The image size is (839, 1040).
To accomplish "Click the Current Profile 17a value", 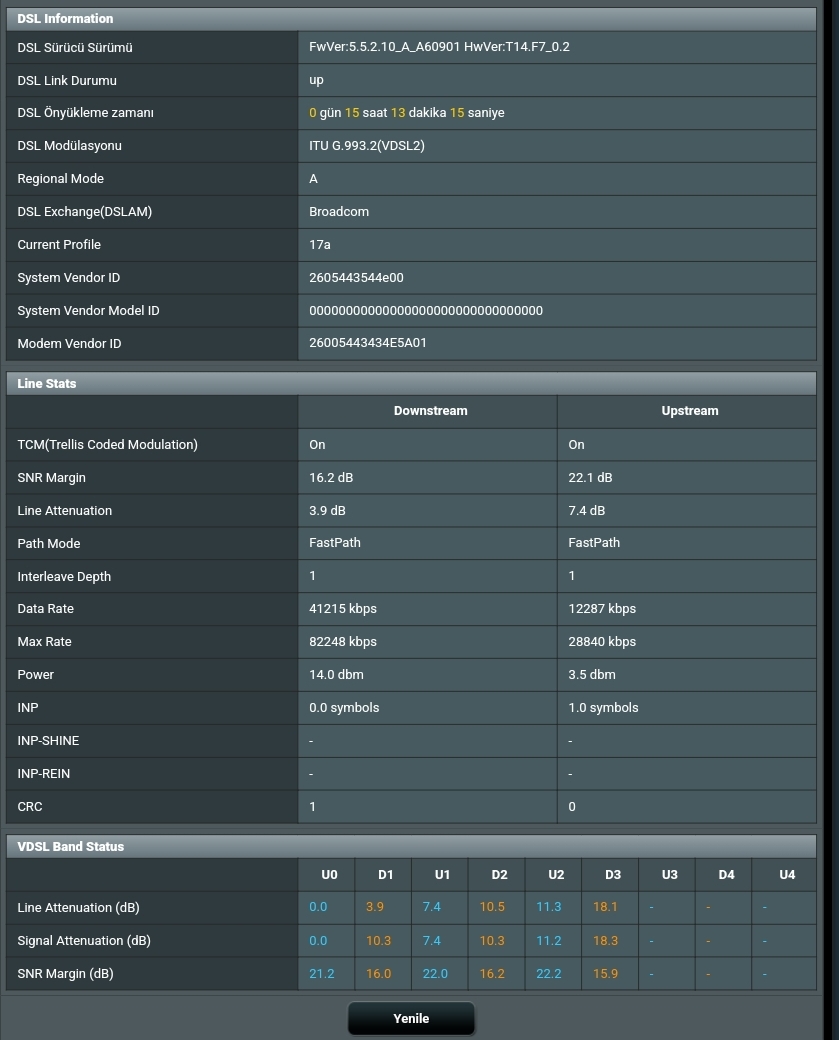I will pyautogui.click(x=320, y=245).
